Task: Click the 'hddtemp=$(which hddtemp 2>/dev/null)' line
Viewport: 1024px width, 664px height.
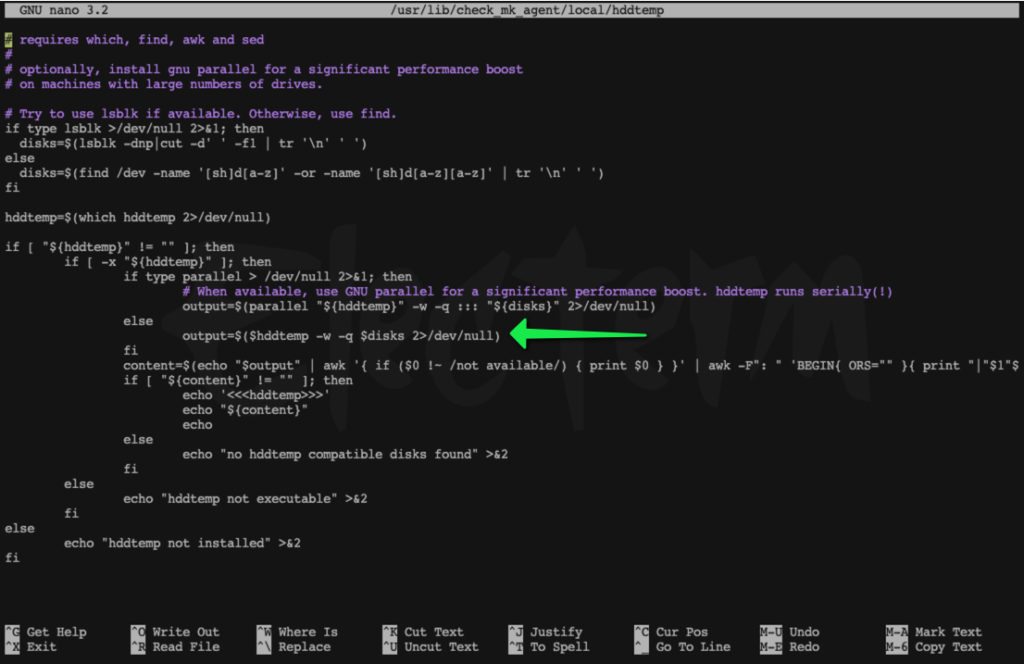Action: point(138,217)
